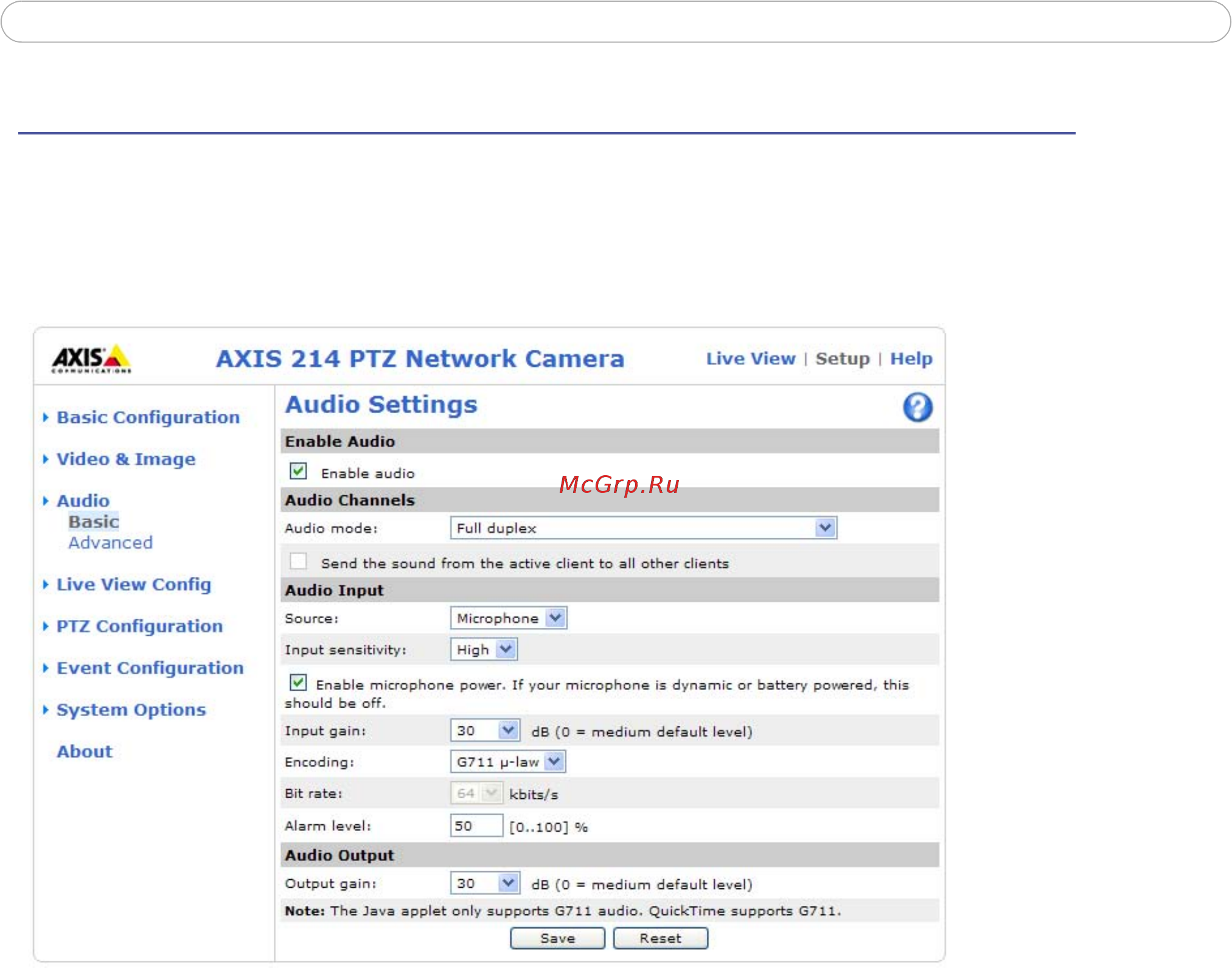
Task: Open Live View Config menu
Action: [133, 585]
